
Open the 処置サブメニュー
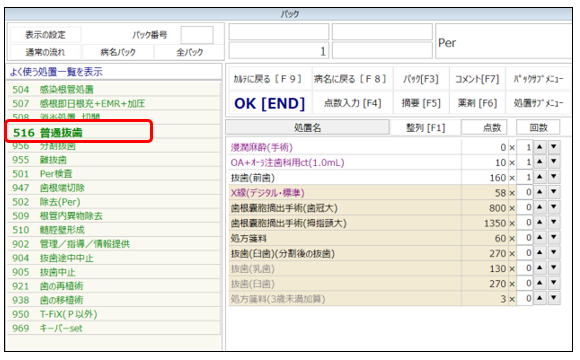538,103
